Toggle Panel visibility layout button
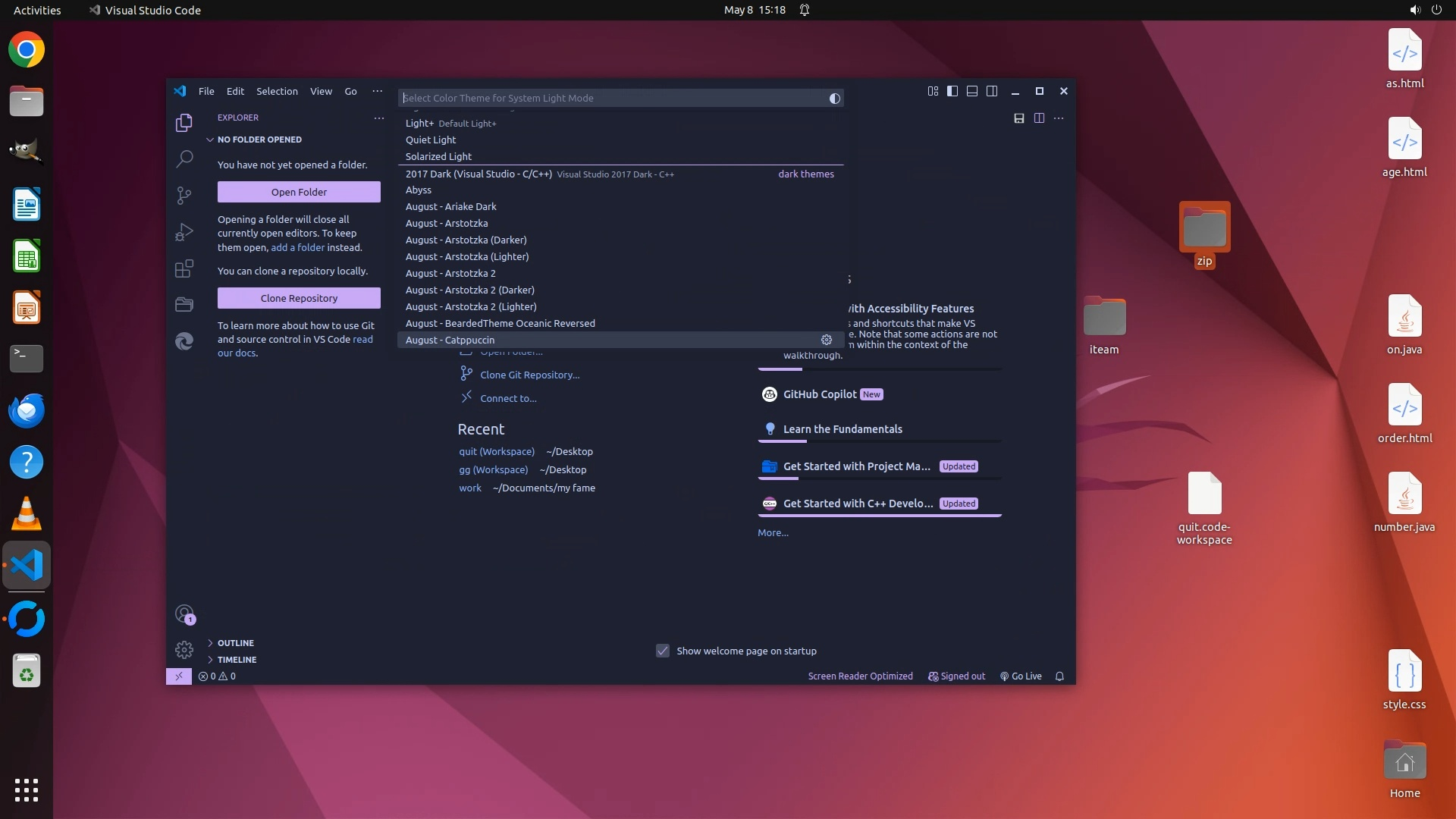1456x819 pixels. [x=971, y=91]
